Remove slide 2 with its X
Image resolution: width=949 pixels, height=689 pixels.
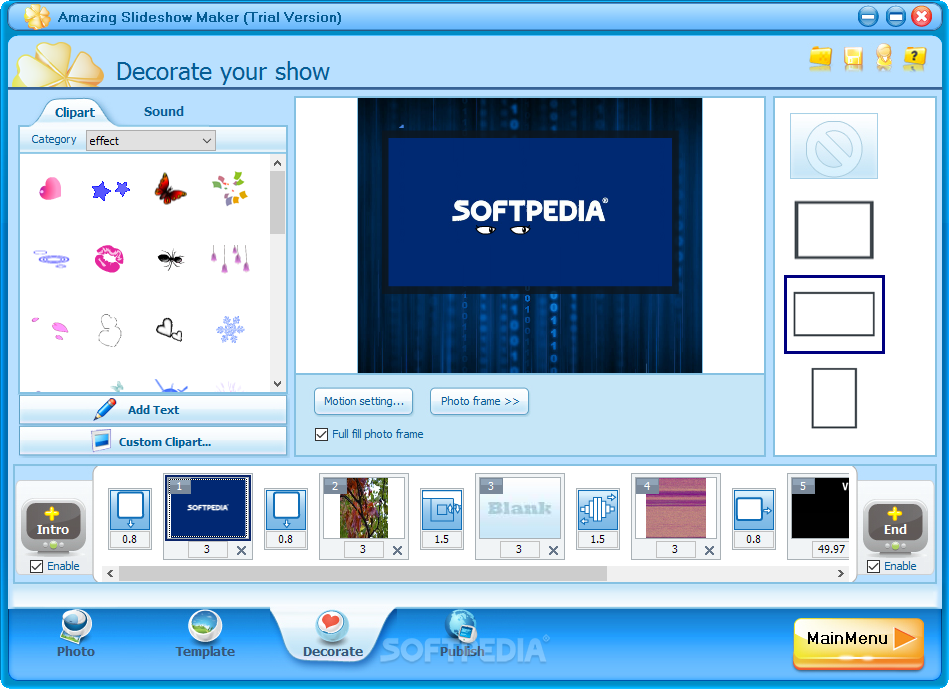tap(397, 550)
